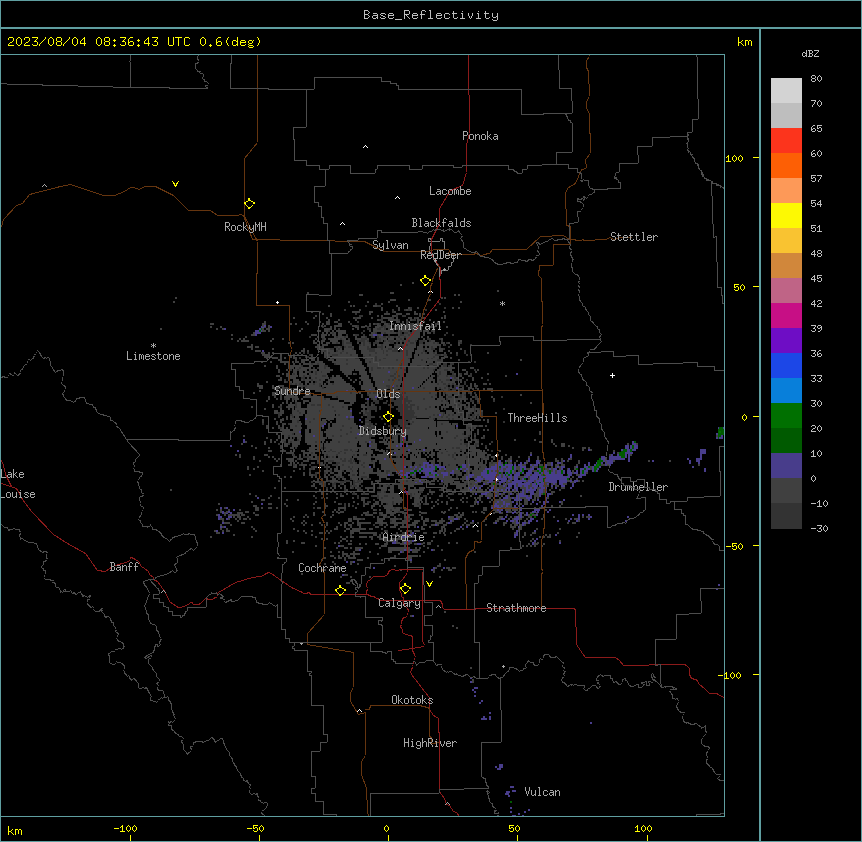Click the Stettler town label
This screenshot has width=862, height=842.
point(634,237)
